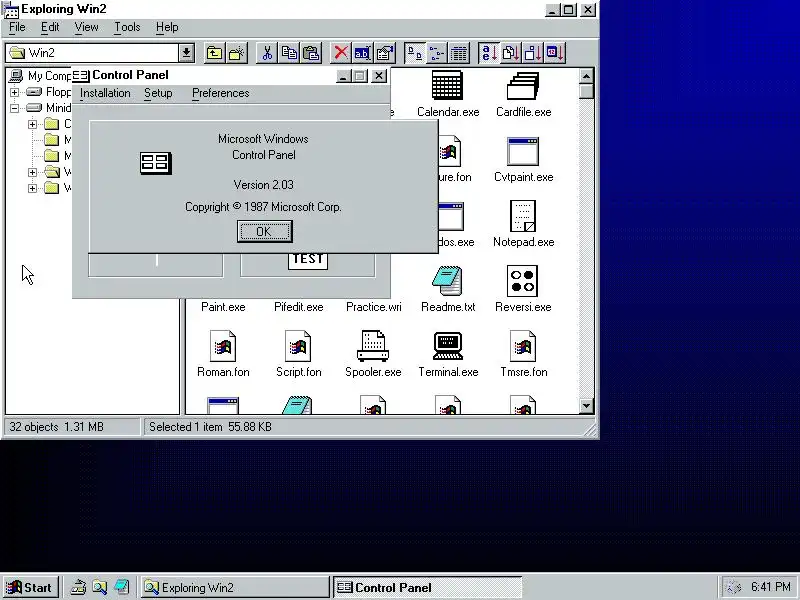Click the create new folder toolbar icon

pos(237,53)
